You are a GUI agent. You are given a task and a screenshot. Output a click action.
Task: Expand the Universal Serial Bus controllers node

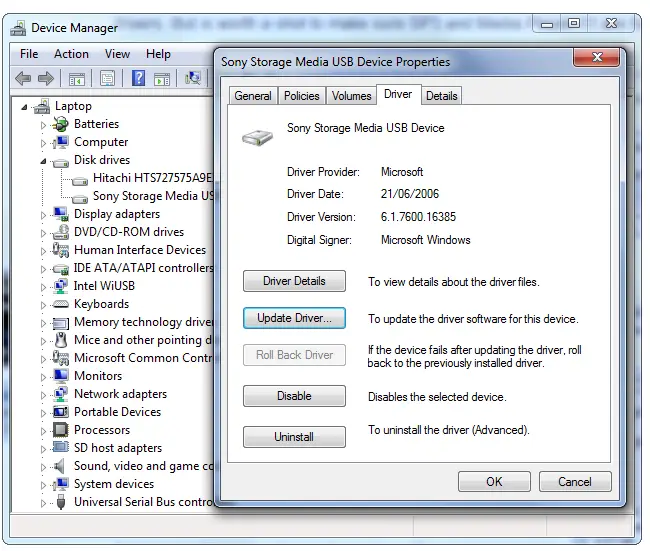click(43, 503)
